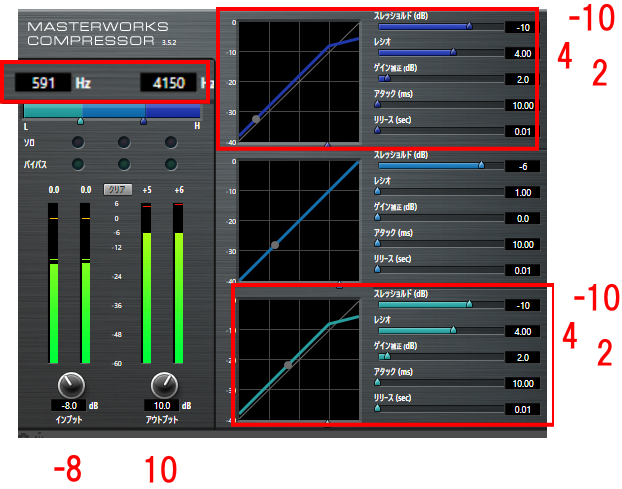Select mid band attack value 10.00
The image size is (622, 489).
click(x=522, y=244)
